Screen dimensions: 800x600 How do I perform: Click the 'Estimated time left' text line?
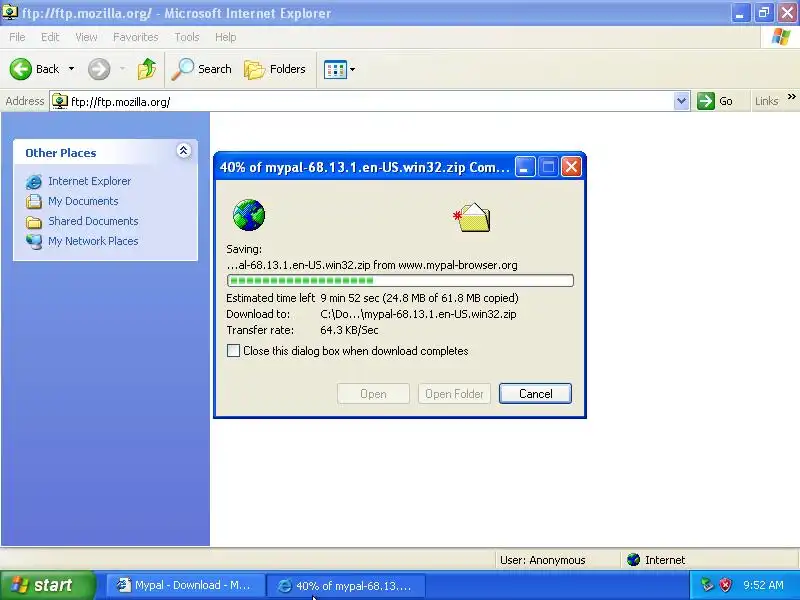372,298
